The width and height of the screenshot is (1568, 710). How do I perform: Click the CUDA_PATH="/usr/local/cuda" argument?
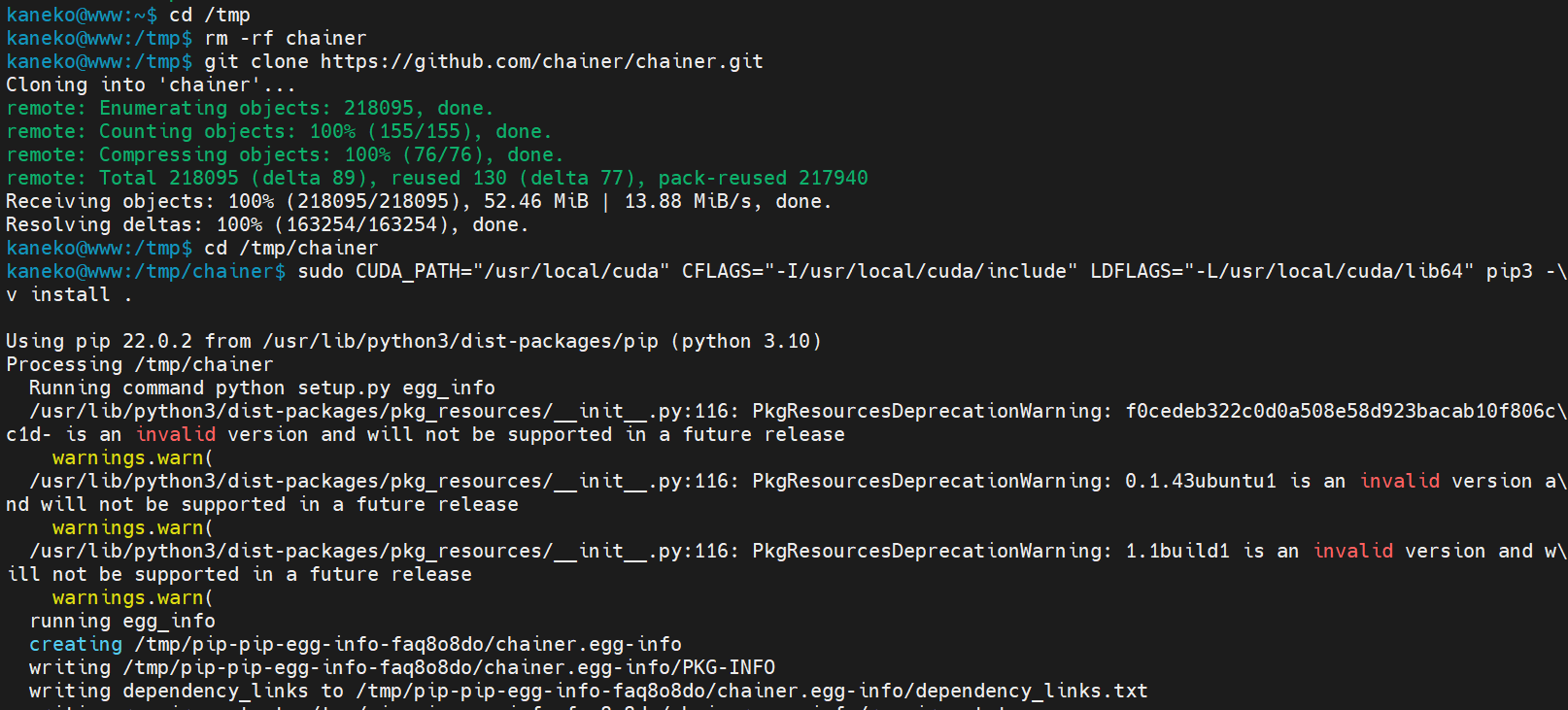pyautogui.click(x=512, y=271)
